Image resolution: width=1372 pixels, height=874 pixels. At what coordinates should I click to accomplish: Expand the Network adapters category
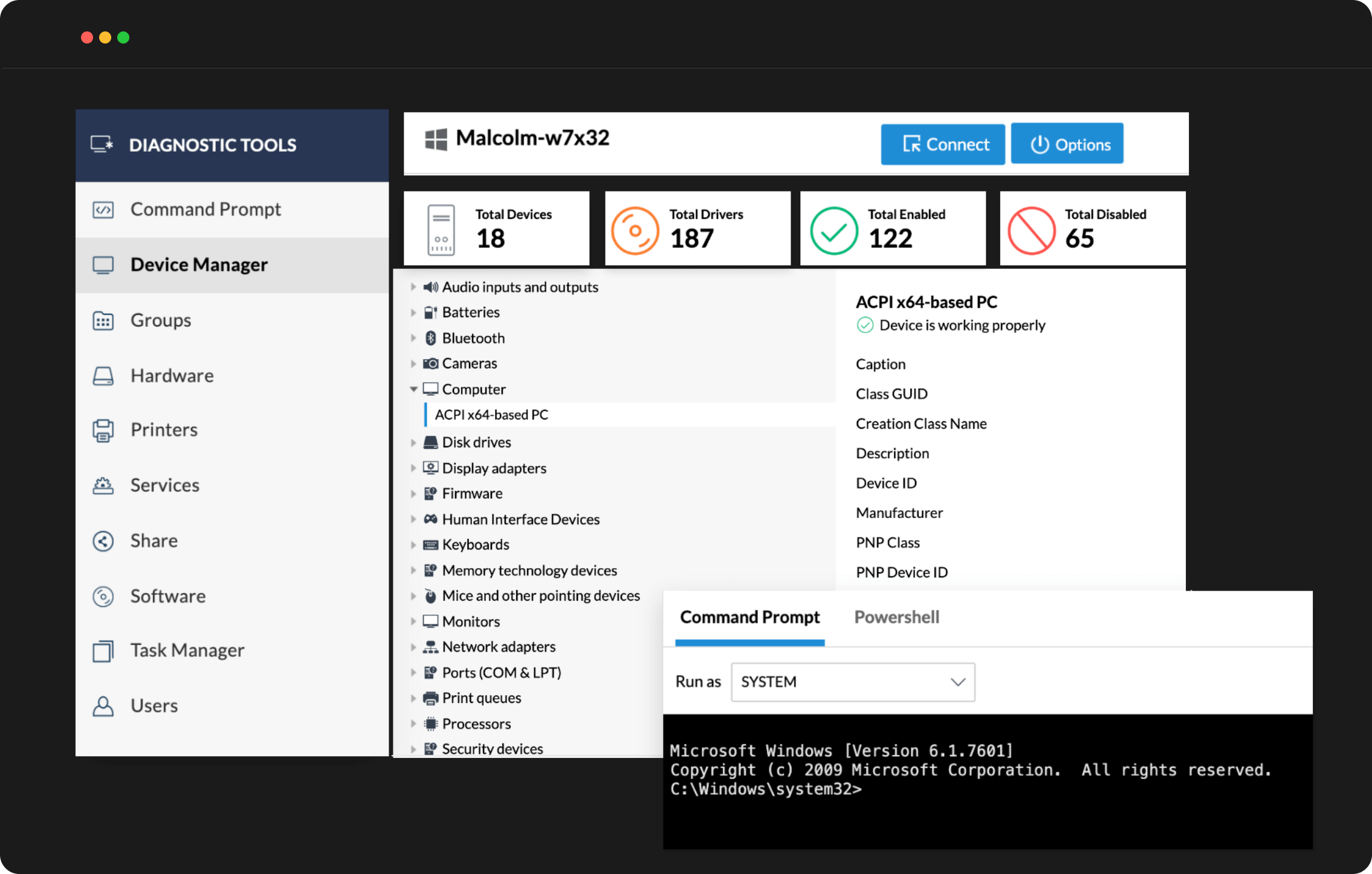(x=415, y=646)
